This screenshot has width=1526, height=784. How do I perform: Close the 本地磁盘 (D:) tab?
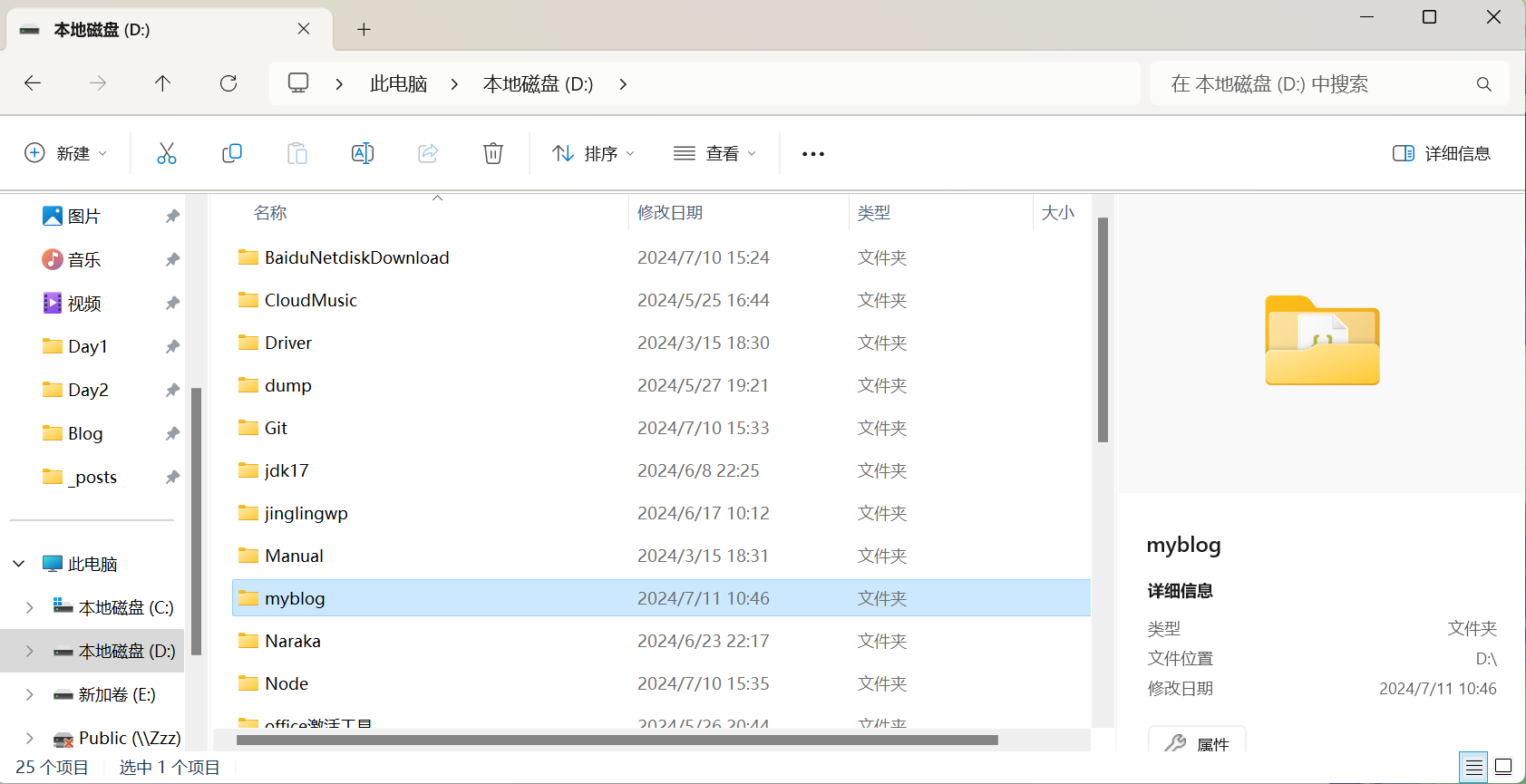point(304,29)
